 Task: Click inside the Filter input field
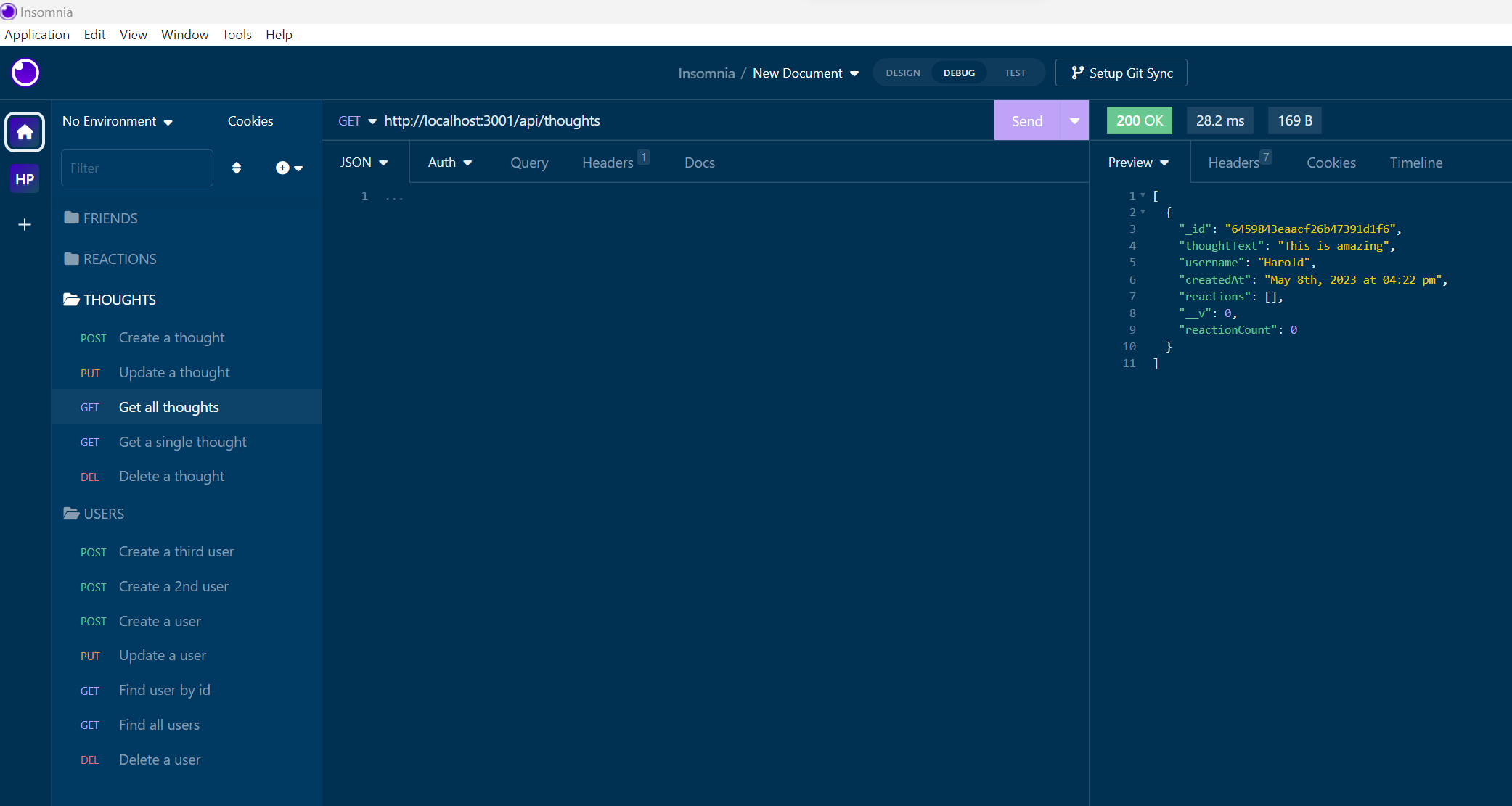[136, 168]
